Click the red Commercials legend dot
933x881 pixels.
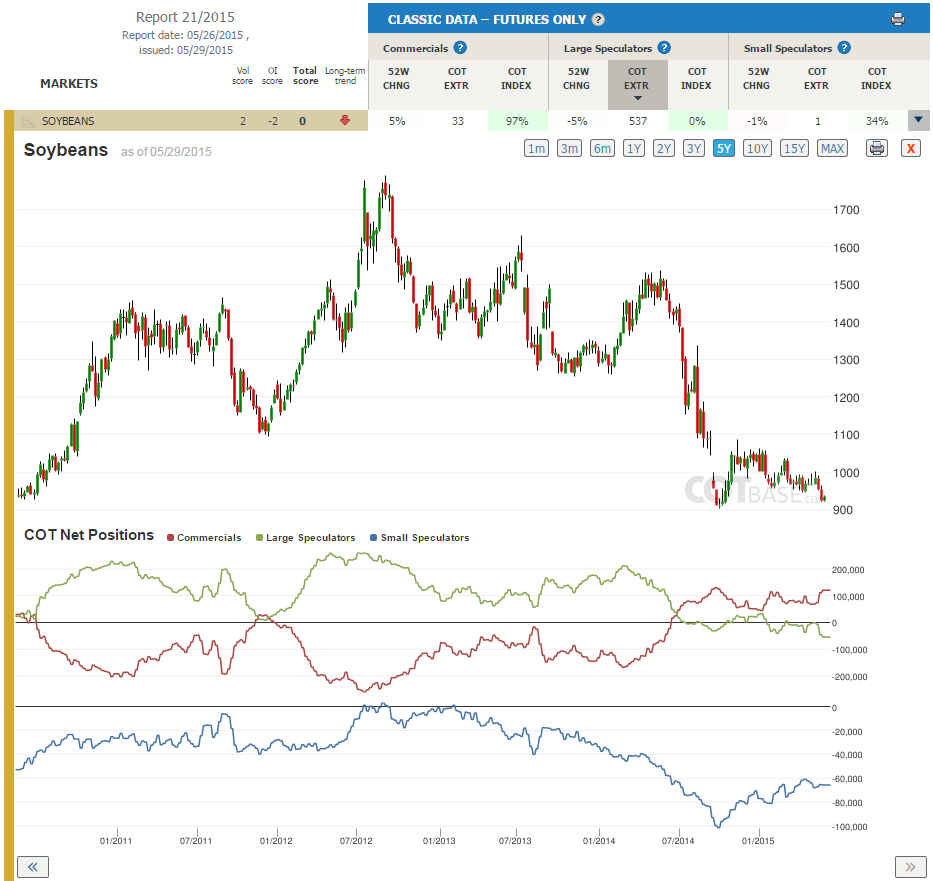click(171, 538)
